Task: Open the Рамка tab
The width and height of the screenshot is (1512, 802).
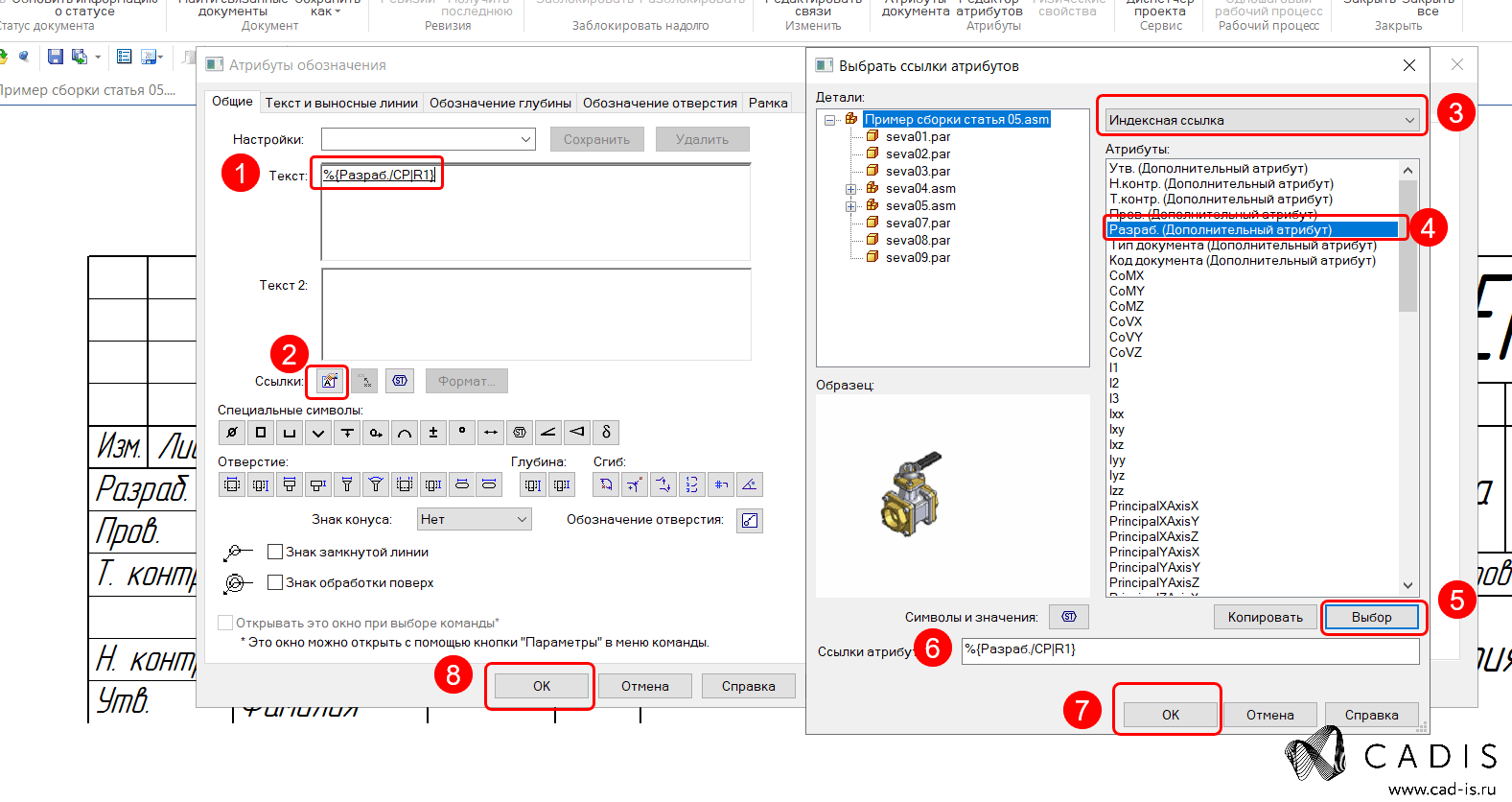Action: coord(768,103)
